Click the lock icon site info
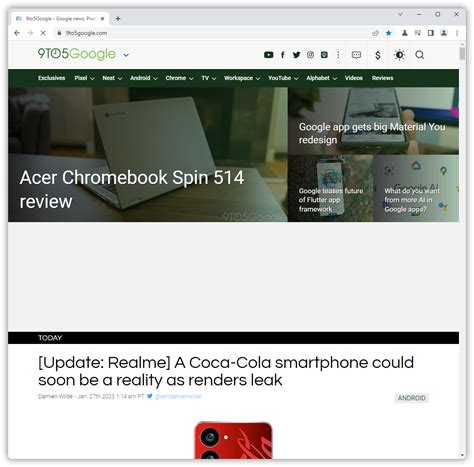The height and width of the screenshot is (467, 474). pos(59,33)
